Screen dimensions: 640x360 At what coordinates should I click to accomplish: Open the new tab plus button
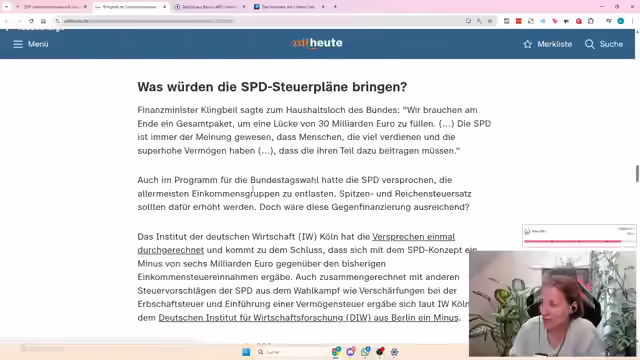[x=335, y=7]
